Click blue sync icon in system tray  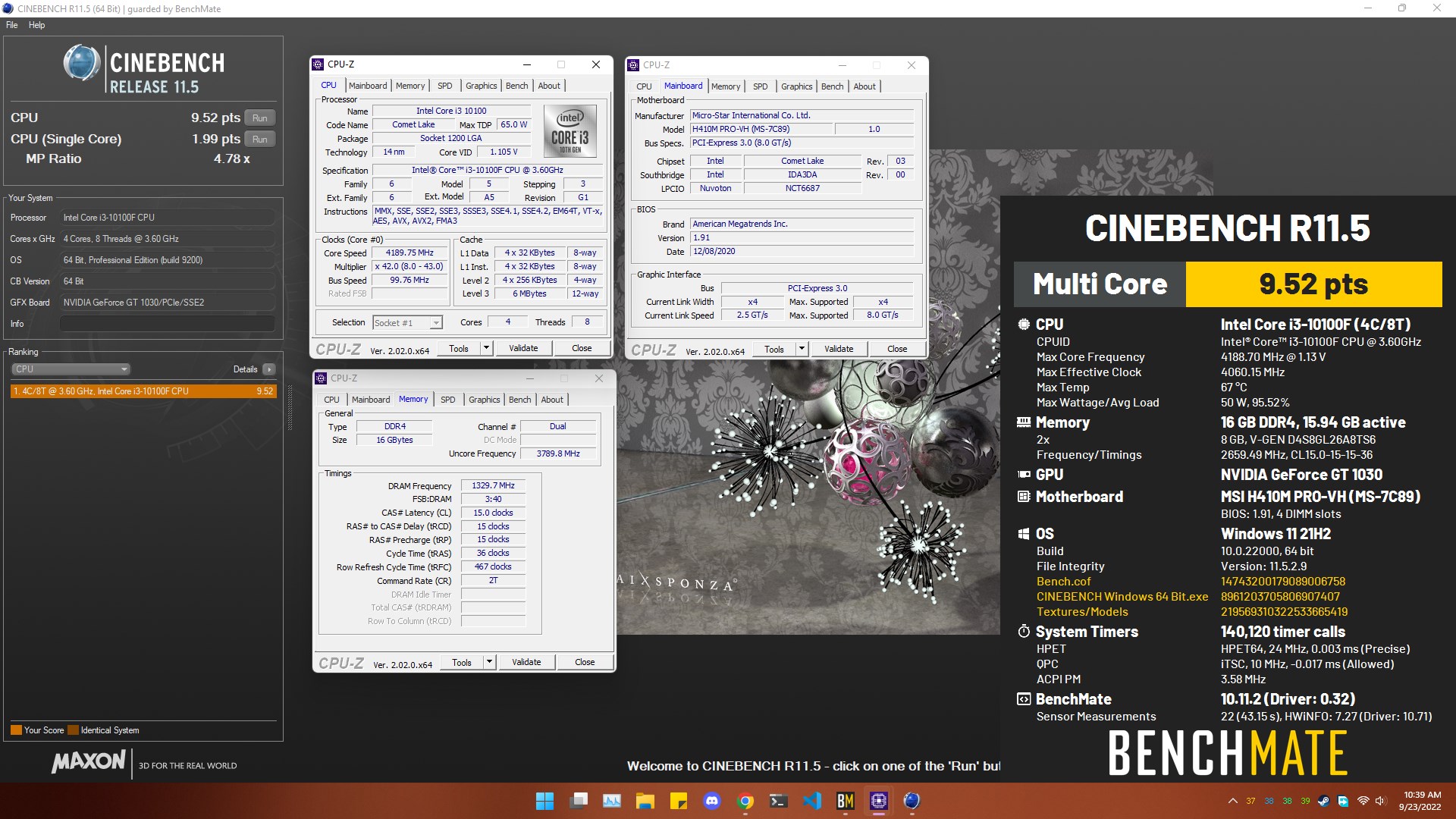click(x=1343, y=801)
